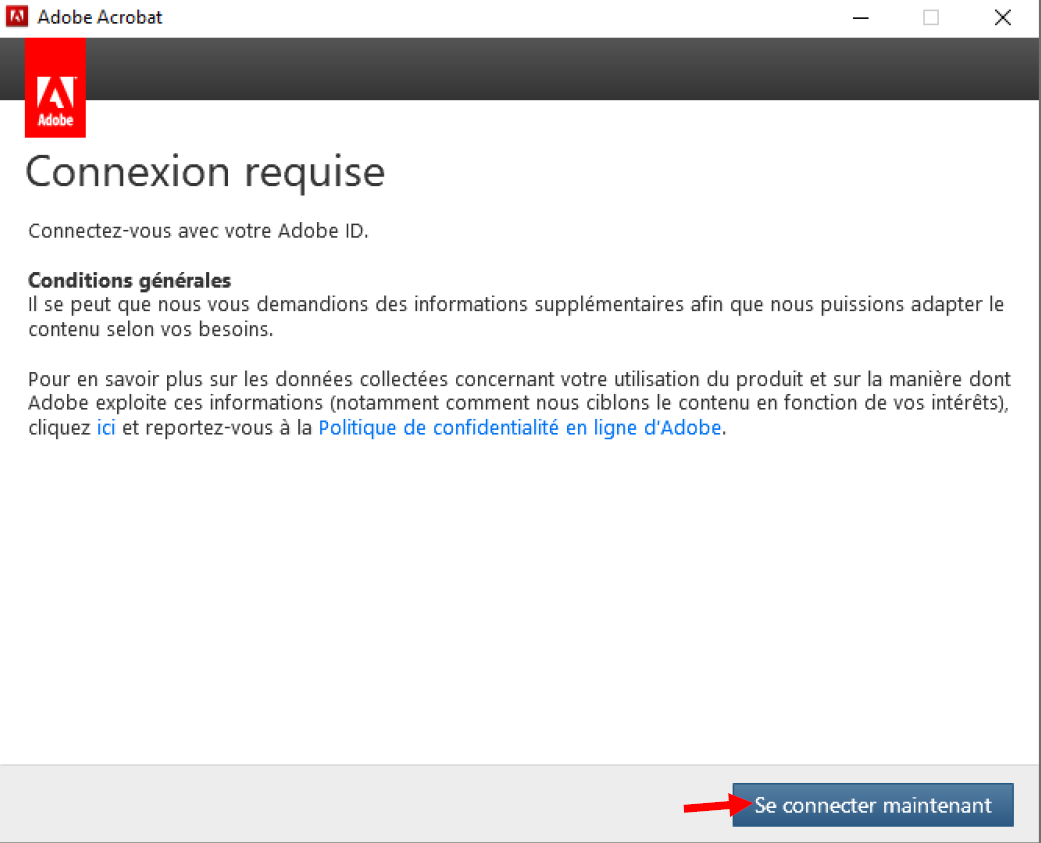1041x843 pixels.
Task: Click the Se connecter maintenant button
Action: pyautogui.click(x=872, y=805)
